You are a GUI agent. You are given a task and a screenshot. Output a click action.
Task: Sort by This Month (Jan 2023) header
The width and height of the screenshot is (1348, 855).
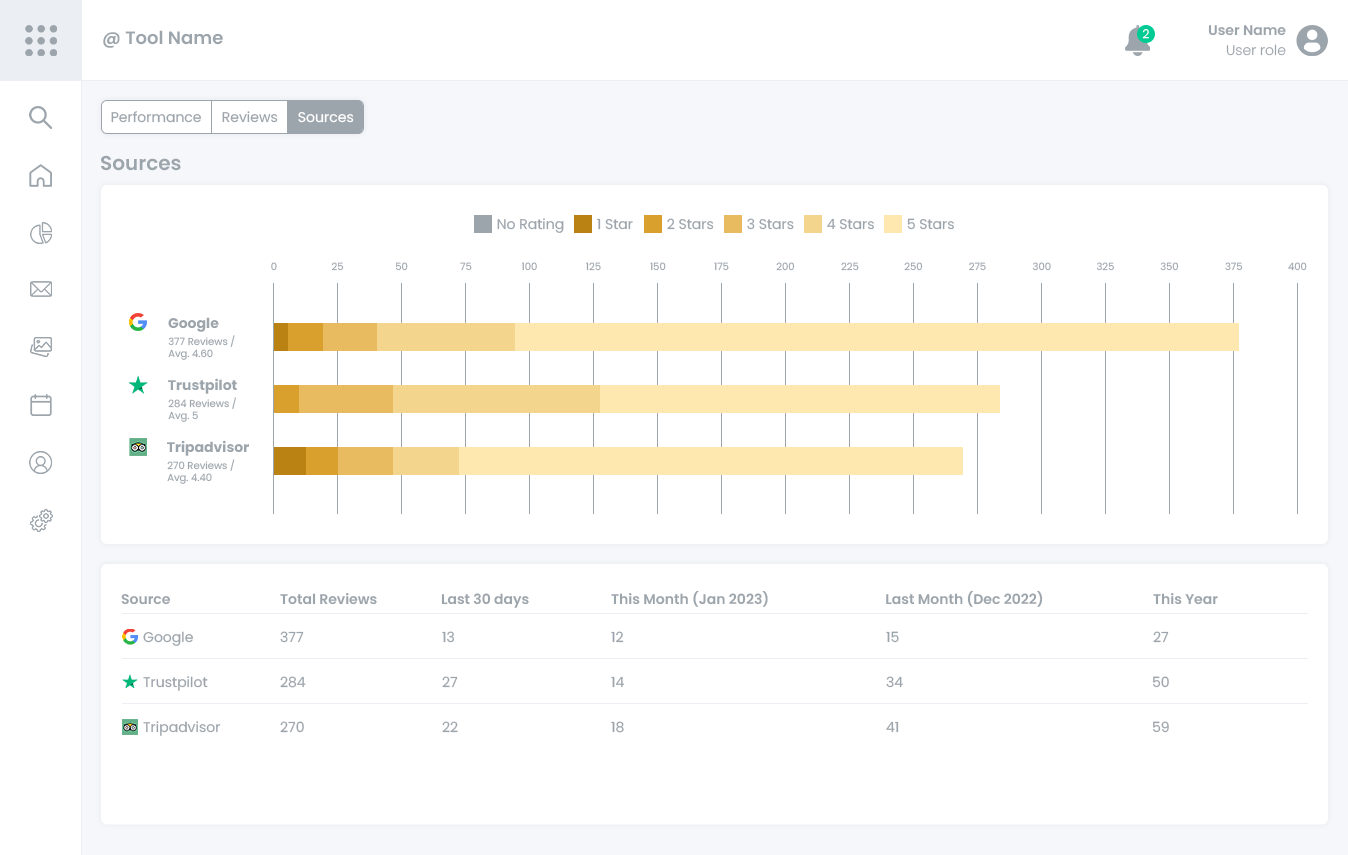pos(690,599)
